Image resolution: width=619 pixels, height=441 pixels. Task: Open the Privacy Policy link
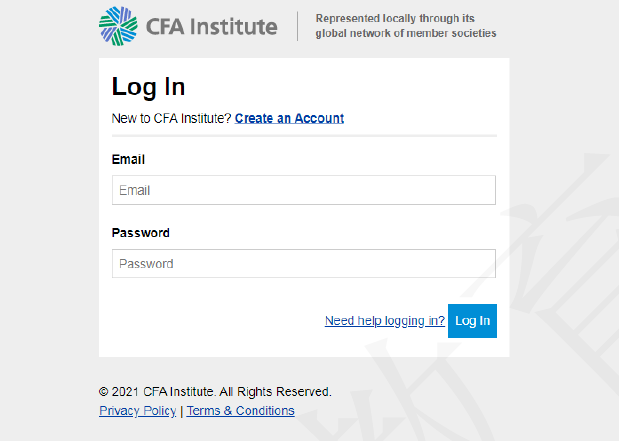(138, 411)
